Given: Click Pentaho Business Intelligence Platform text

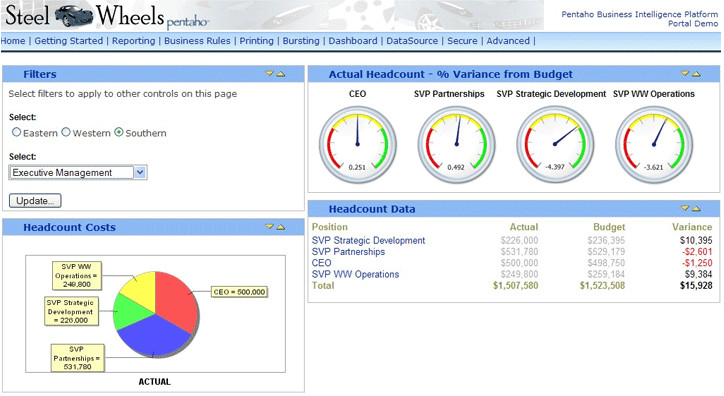Looking at the screenshot, I should coord(640,14).
